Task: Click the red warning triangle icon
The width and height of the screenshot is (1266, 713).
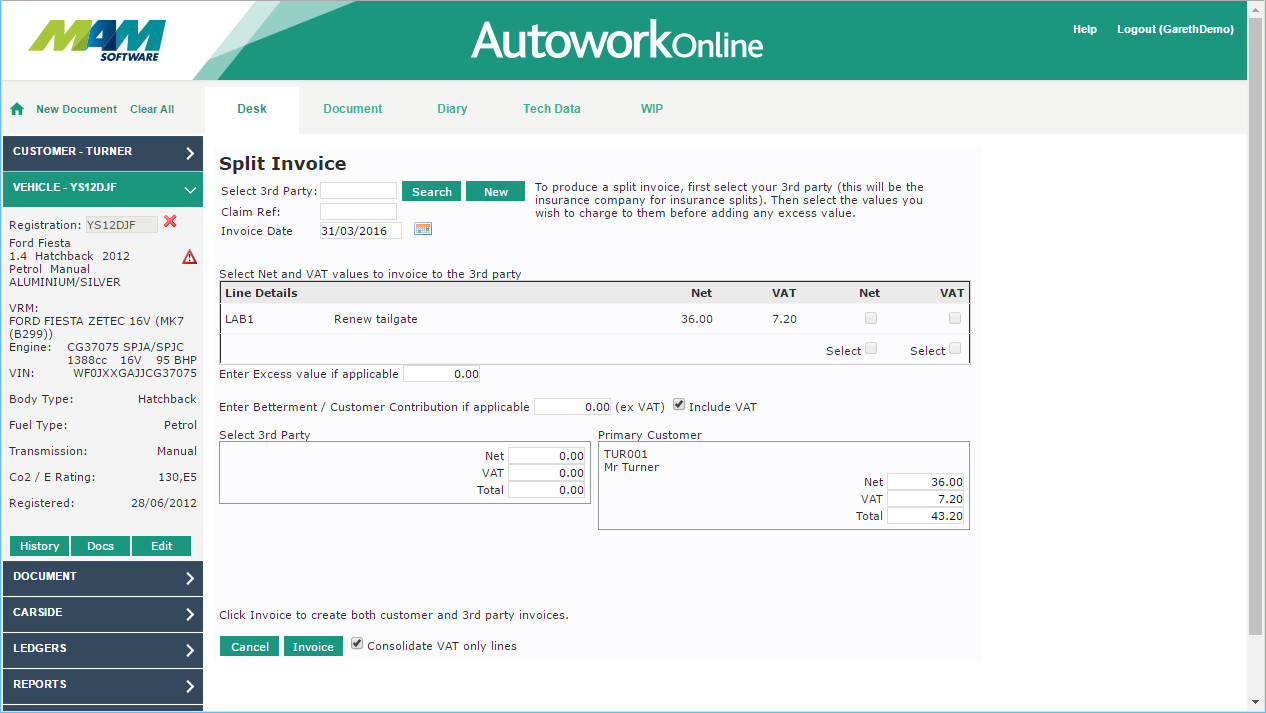Action: tap(189, 257)
